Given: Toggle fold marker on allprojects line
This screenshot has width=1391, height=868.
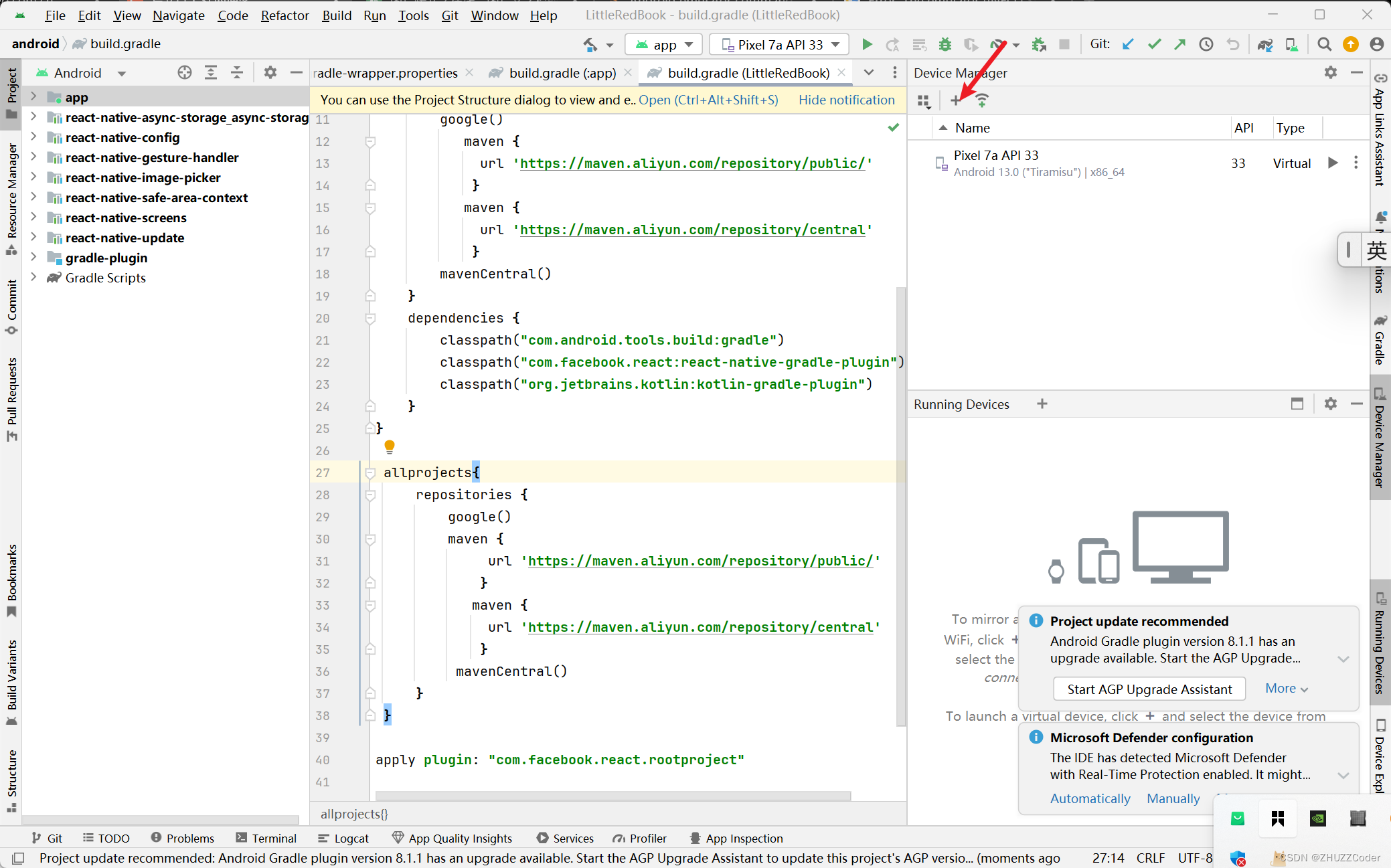Looking at the screenshot, I should 370,473.
